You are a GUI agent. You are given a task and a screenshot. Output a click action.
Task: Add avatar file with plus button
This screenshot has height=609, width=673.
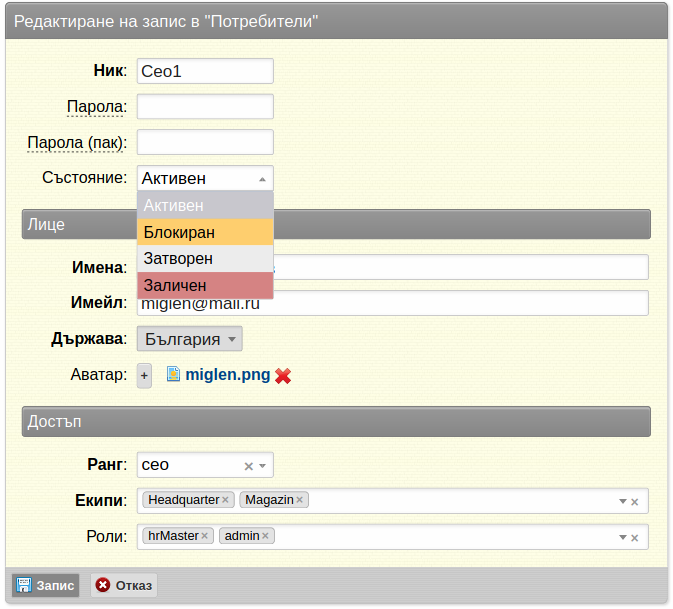coord(144,376)
